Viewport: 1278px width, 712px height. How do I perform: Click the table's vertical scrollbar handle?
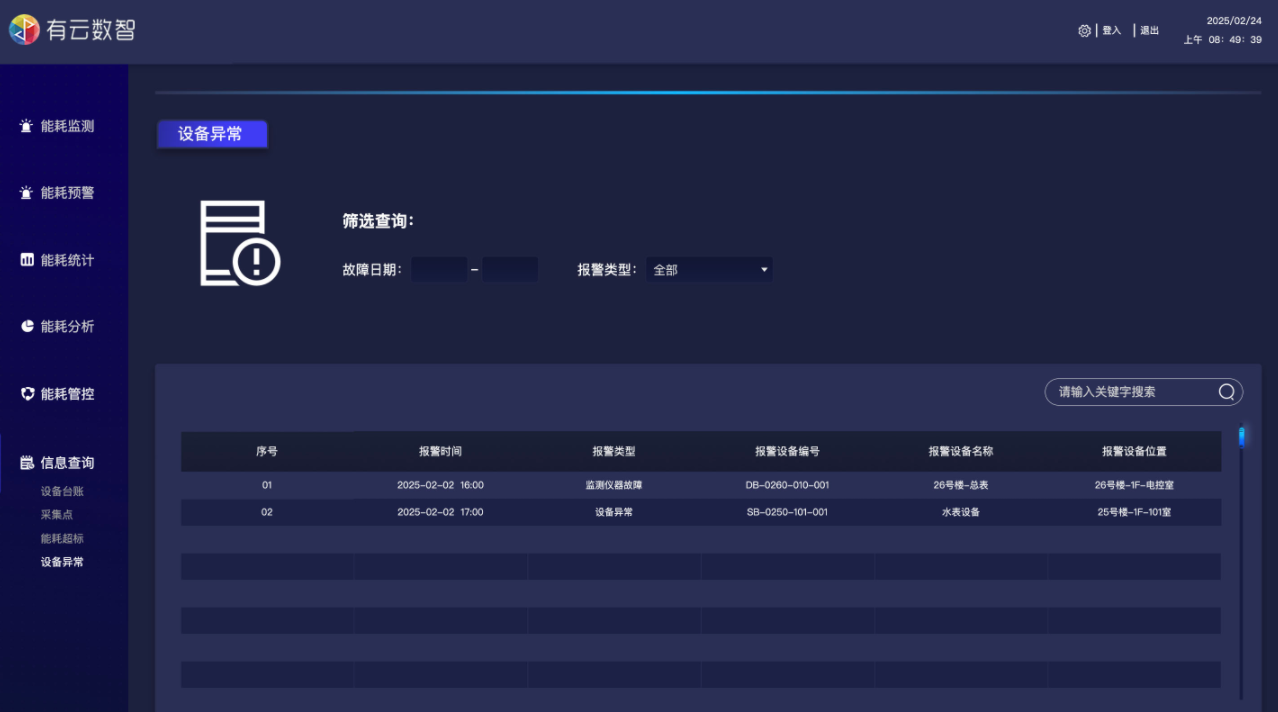click(1241, 436)
